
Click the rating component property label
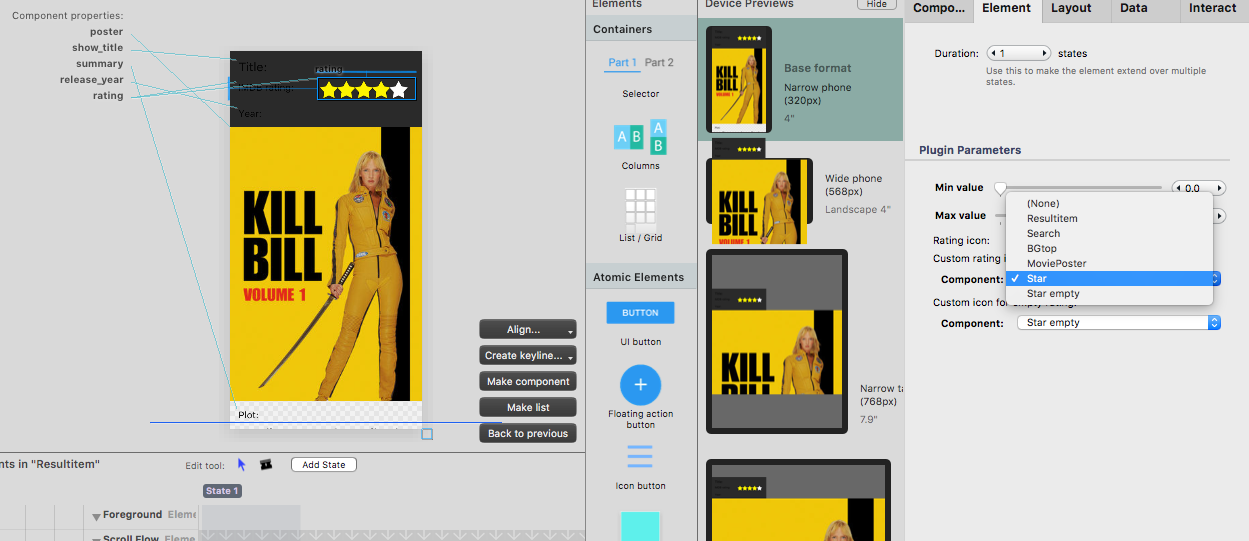click(108, 96)
